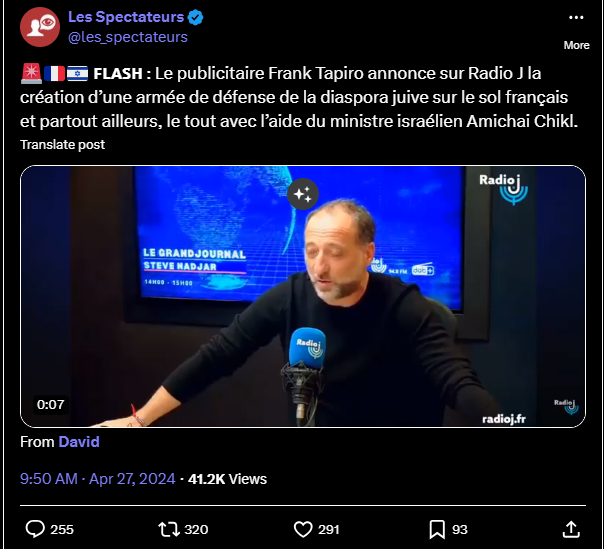Click the 320 repost count

196,529
